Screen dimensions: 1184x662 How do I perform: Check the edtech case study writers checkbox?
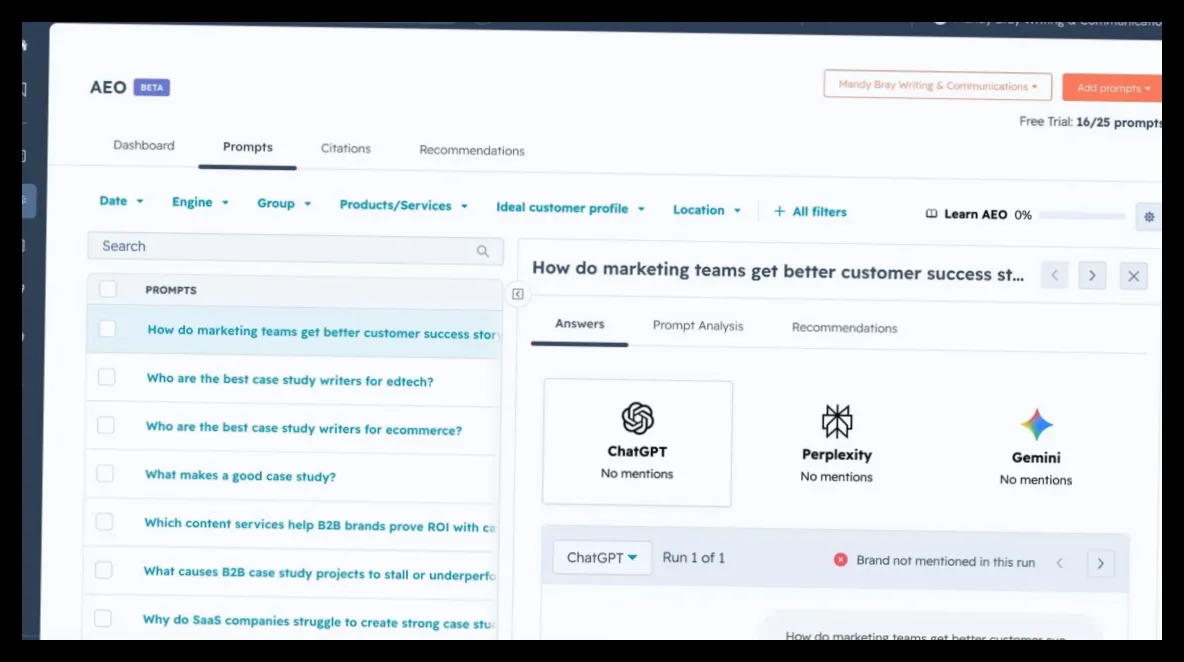pyautogui.click(x=106, y=377)
